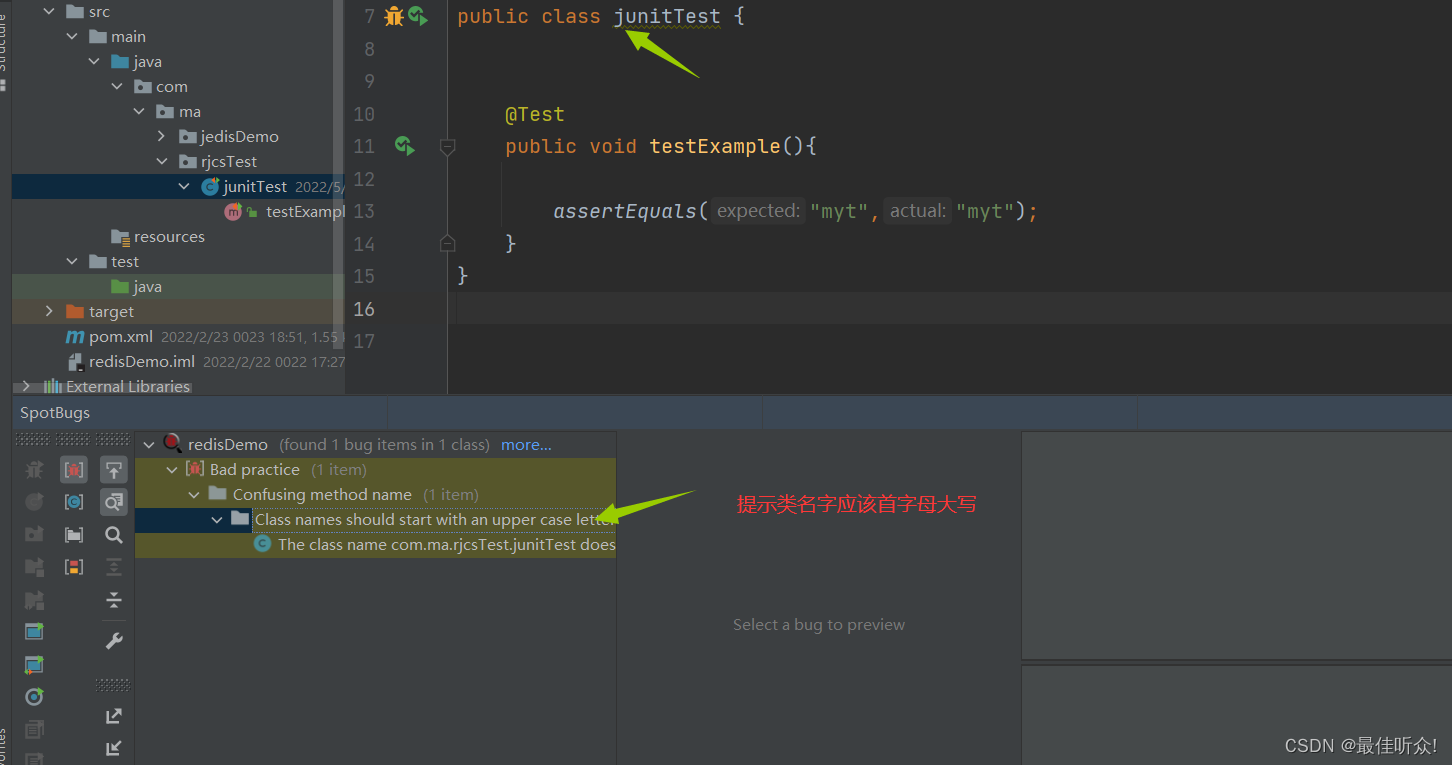This screenshot has width=1452, height=765.
Task: Toggle Preview Selected Result icon
Action: click(x=114, y=502)
